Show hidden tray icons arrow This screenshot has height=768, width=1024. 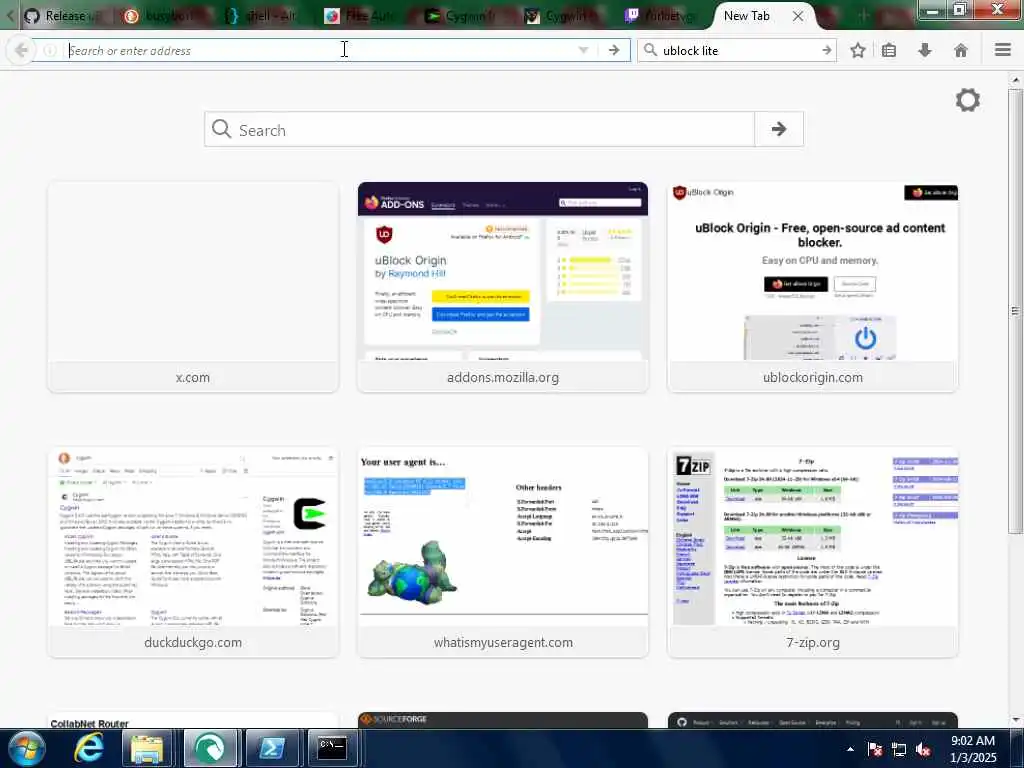pos(850,749)
